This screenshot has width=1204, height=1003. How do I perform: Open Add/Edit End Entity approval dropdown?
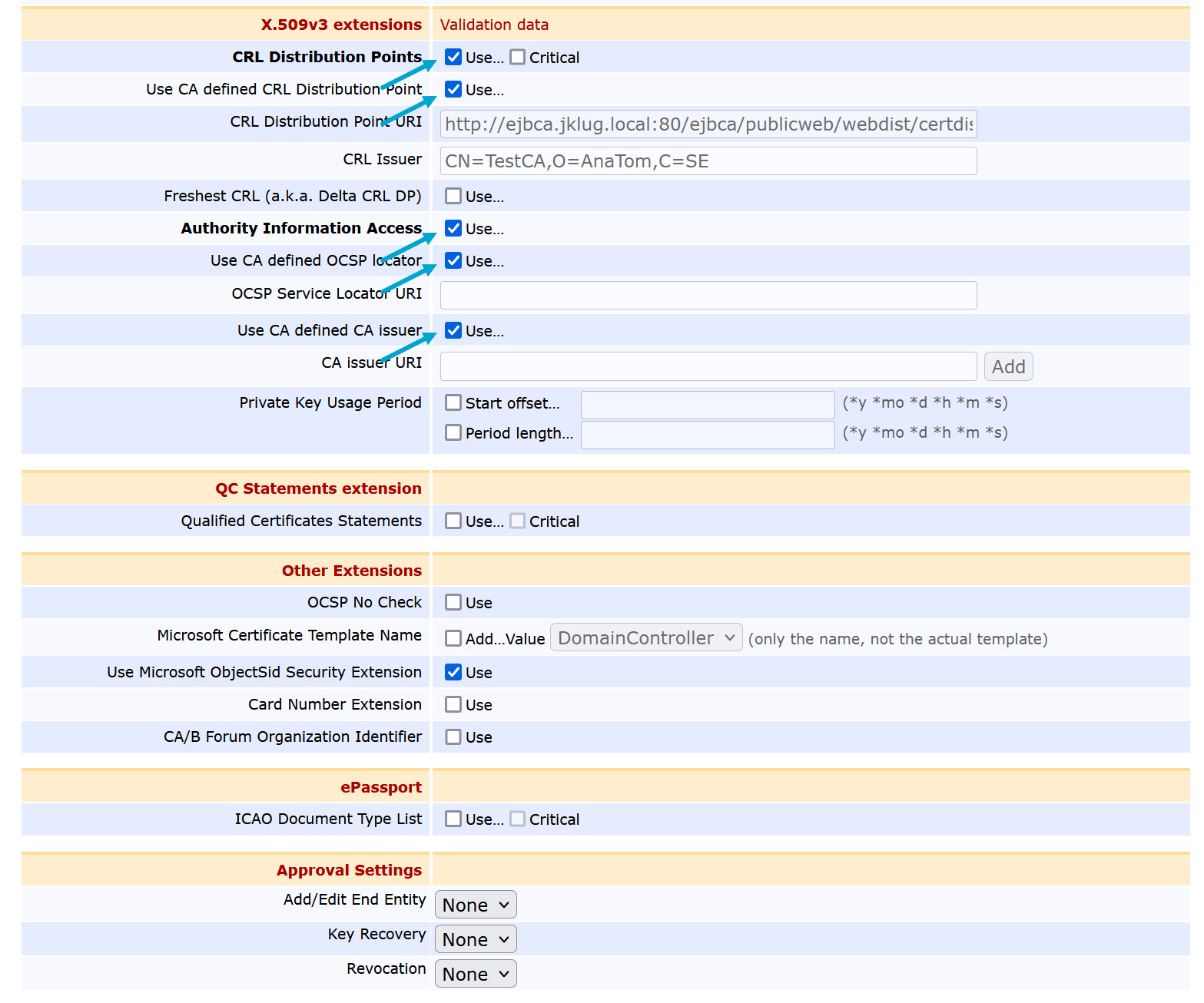click(x=476, y=905)
